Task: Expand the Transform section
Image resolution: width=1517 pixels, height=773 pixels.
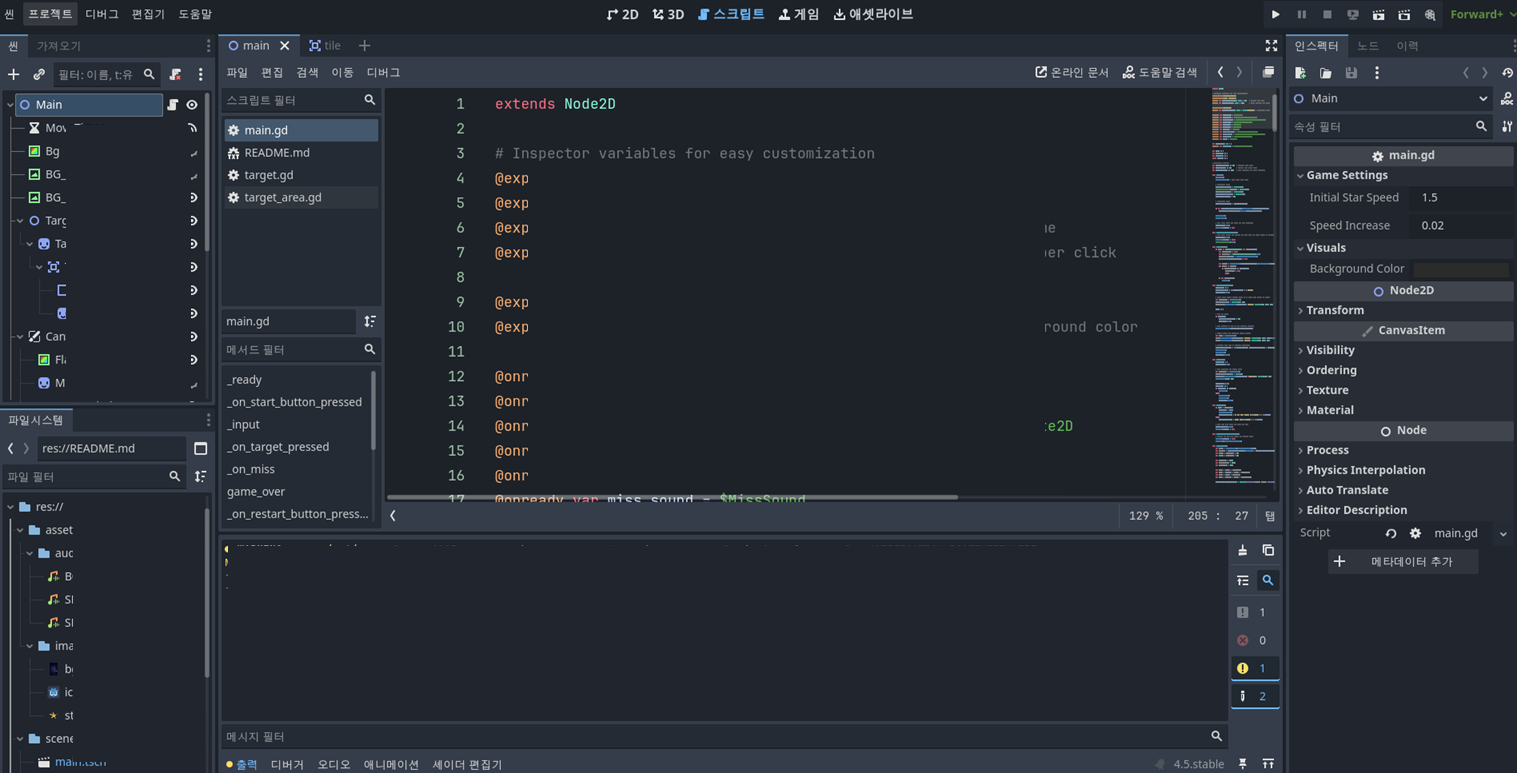Action: (1334, 310)
